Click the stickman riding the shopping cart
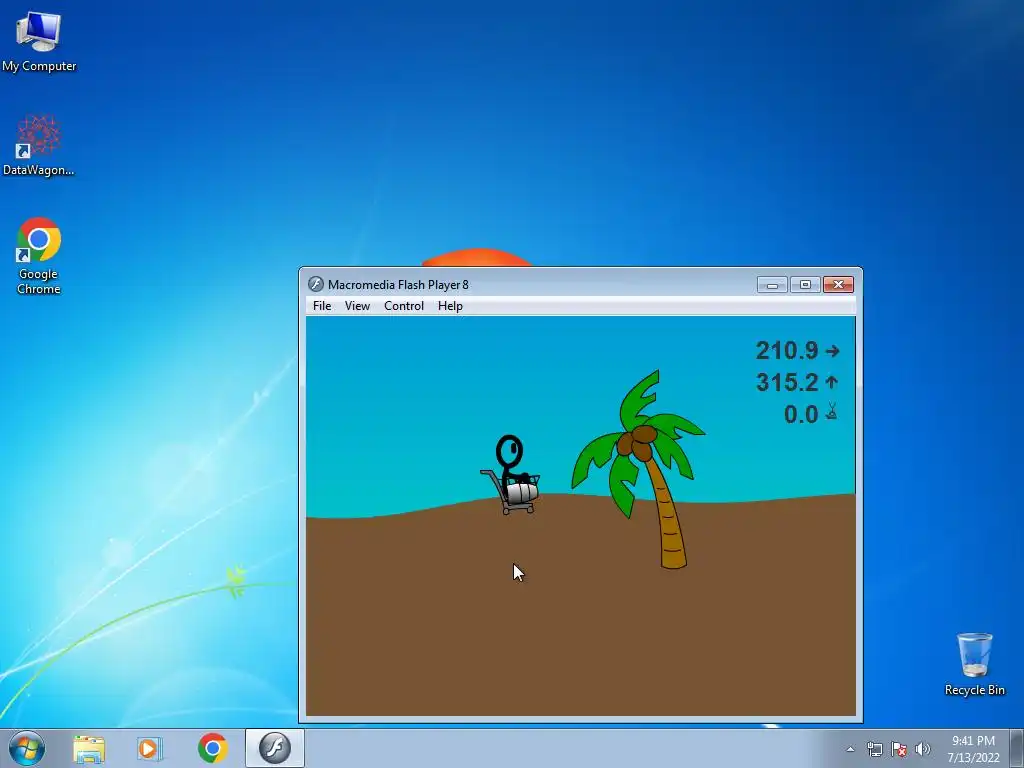This screenshot has width=1024, height=768. (x=511, y=475)
